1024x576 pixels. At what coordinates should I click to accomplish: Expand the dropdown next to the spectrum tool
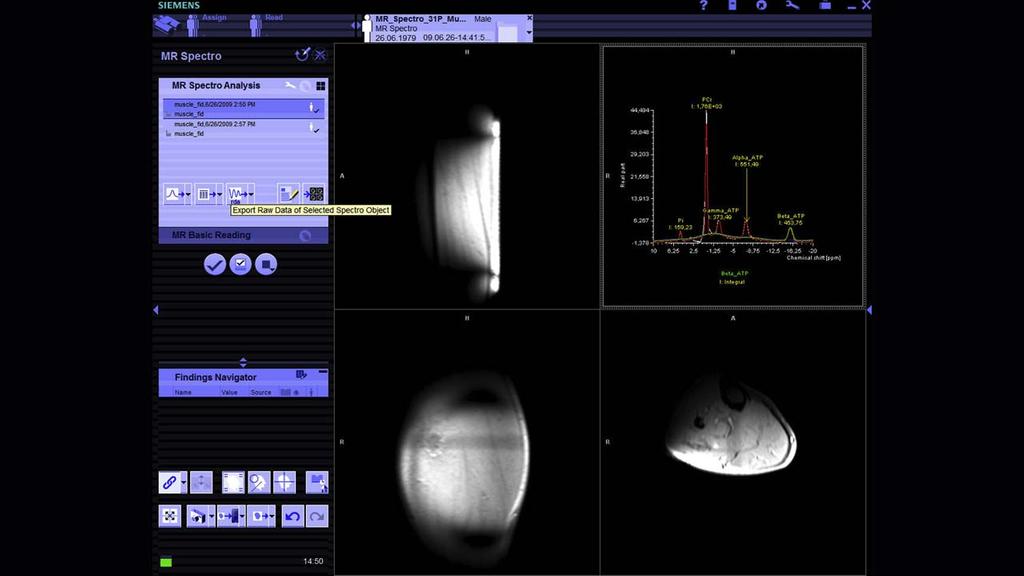pos(187,194)
